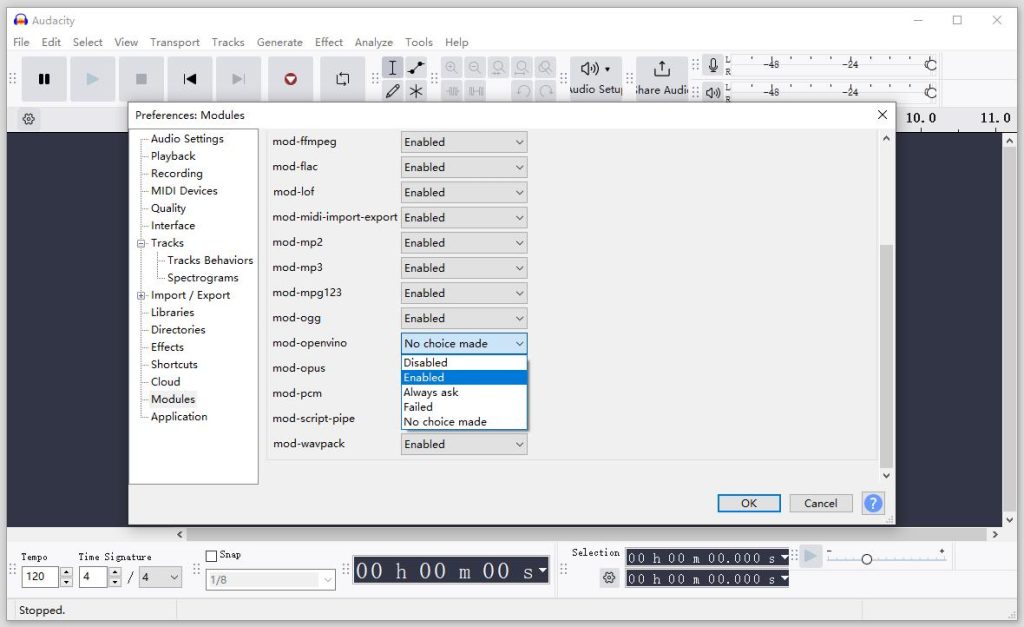
Task: Select the Multi-tool asterisk icon
Action: coord(415,91)
